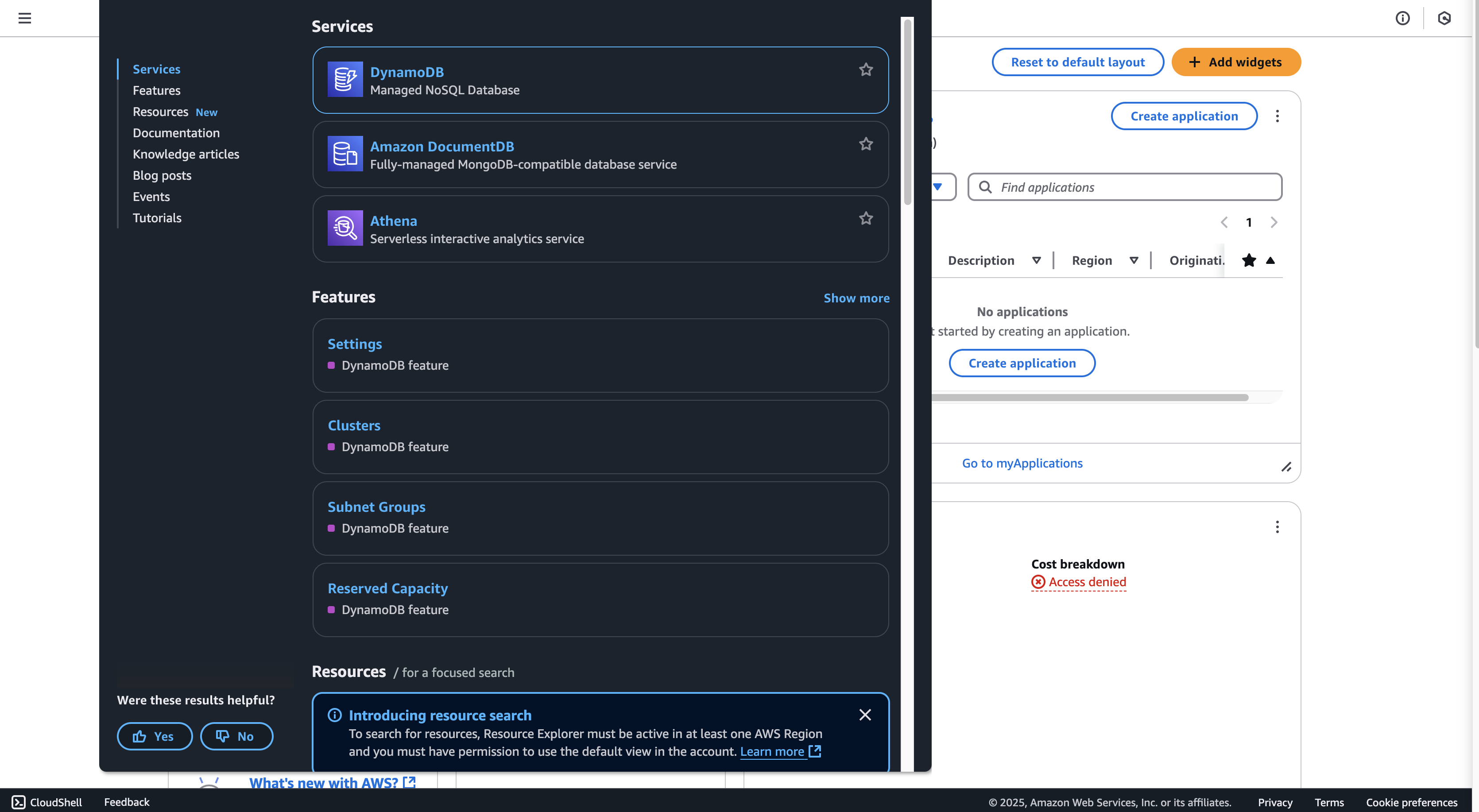Click the applications table horizontal scrollbar
Image resolution: width=1479 pixels, height=812 pixels.
coord(1090,398)
